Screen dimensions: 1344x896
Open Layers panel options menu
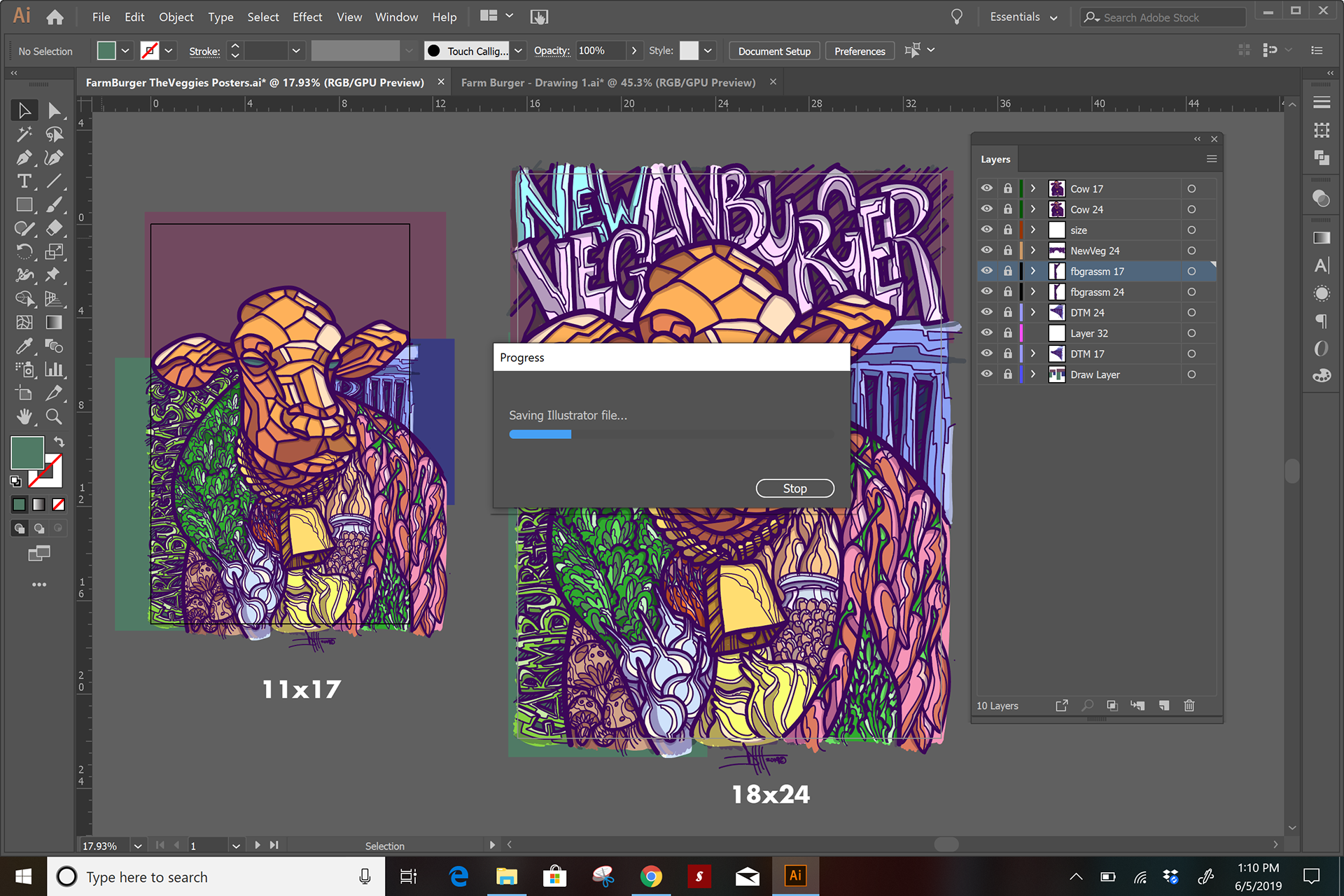(x=1212, y=159)
